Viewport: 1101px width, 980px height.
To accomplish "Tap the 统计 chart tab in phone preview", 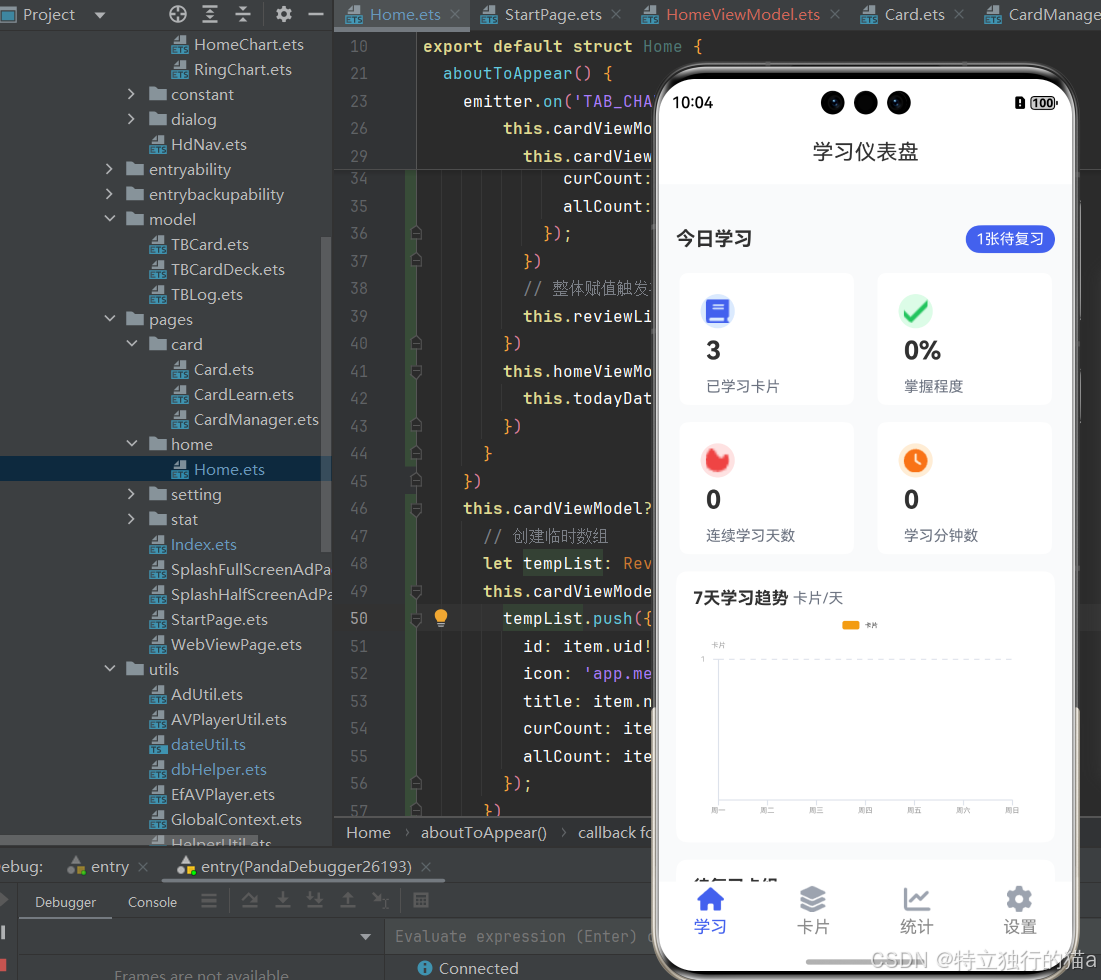I will click(916, 911).
